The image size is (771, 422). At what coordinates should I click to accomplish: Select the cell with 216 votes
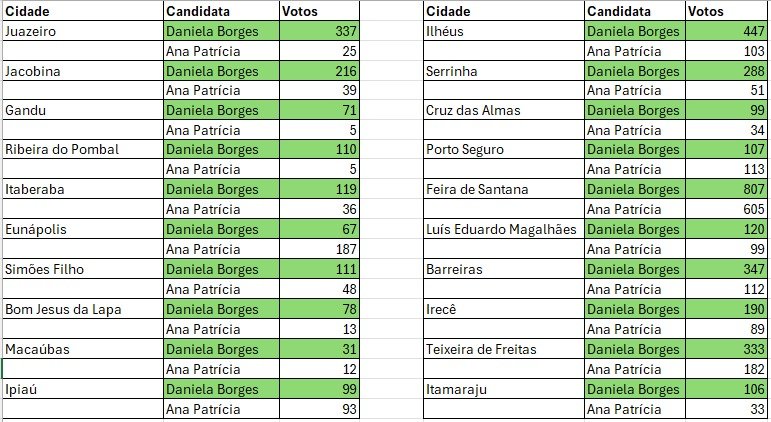(320, 71)
